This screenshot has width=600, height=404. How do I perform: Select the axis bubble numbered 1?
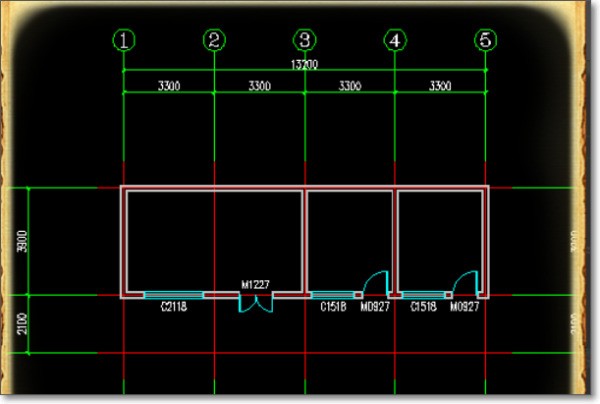coord(124,40)
